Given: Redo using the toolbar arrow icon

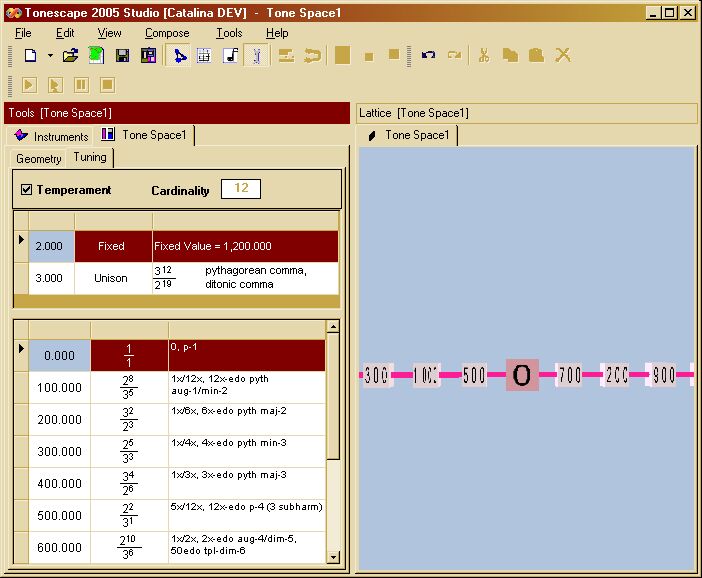Looking at the screenshot, I should [x=454, y=56].
